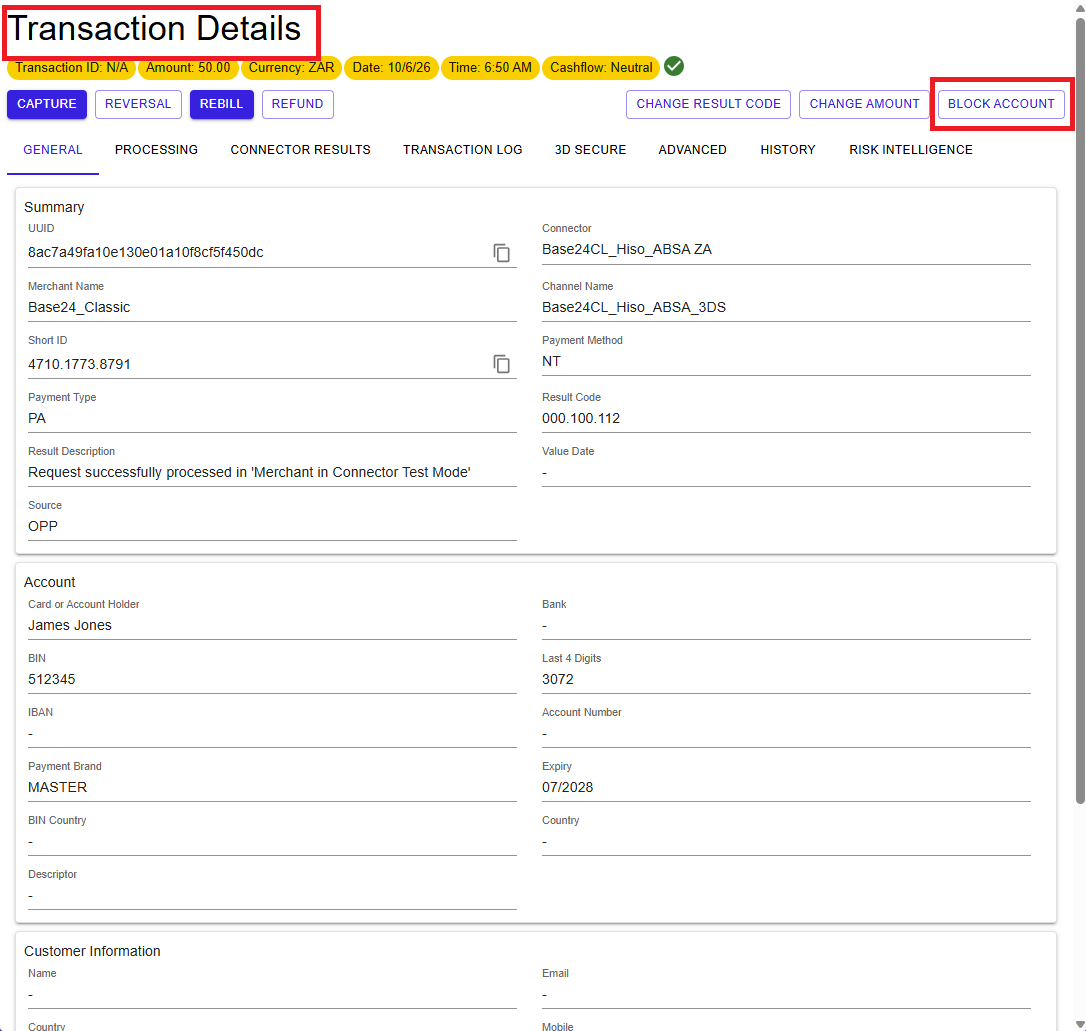Click the Currency: ZAR chip

pyautogui.click(x=292, y=67)
